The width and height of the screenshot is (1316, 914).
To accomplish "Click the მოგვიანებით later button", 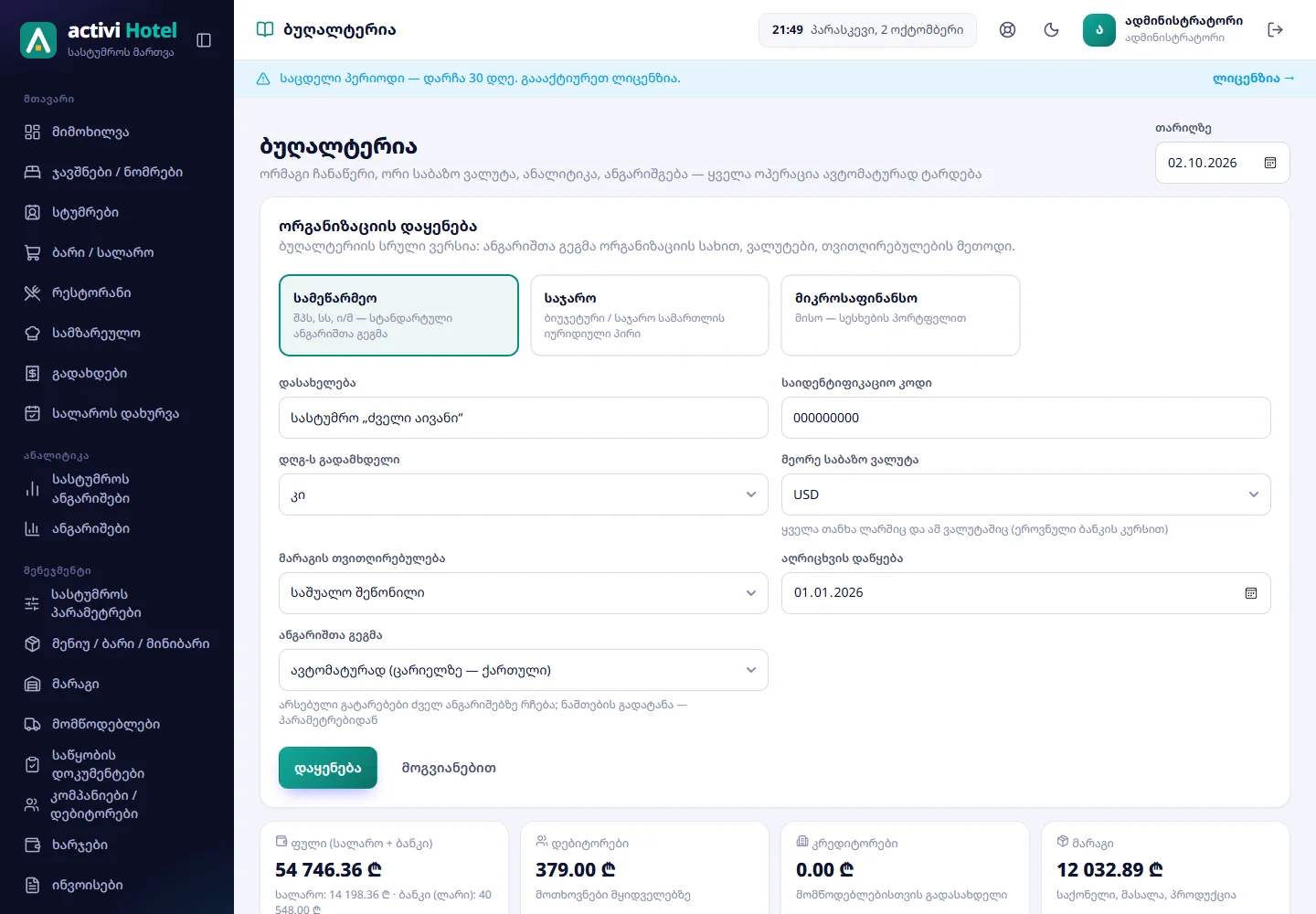I will point(449,768).
